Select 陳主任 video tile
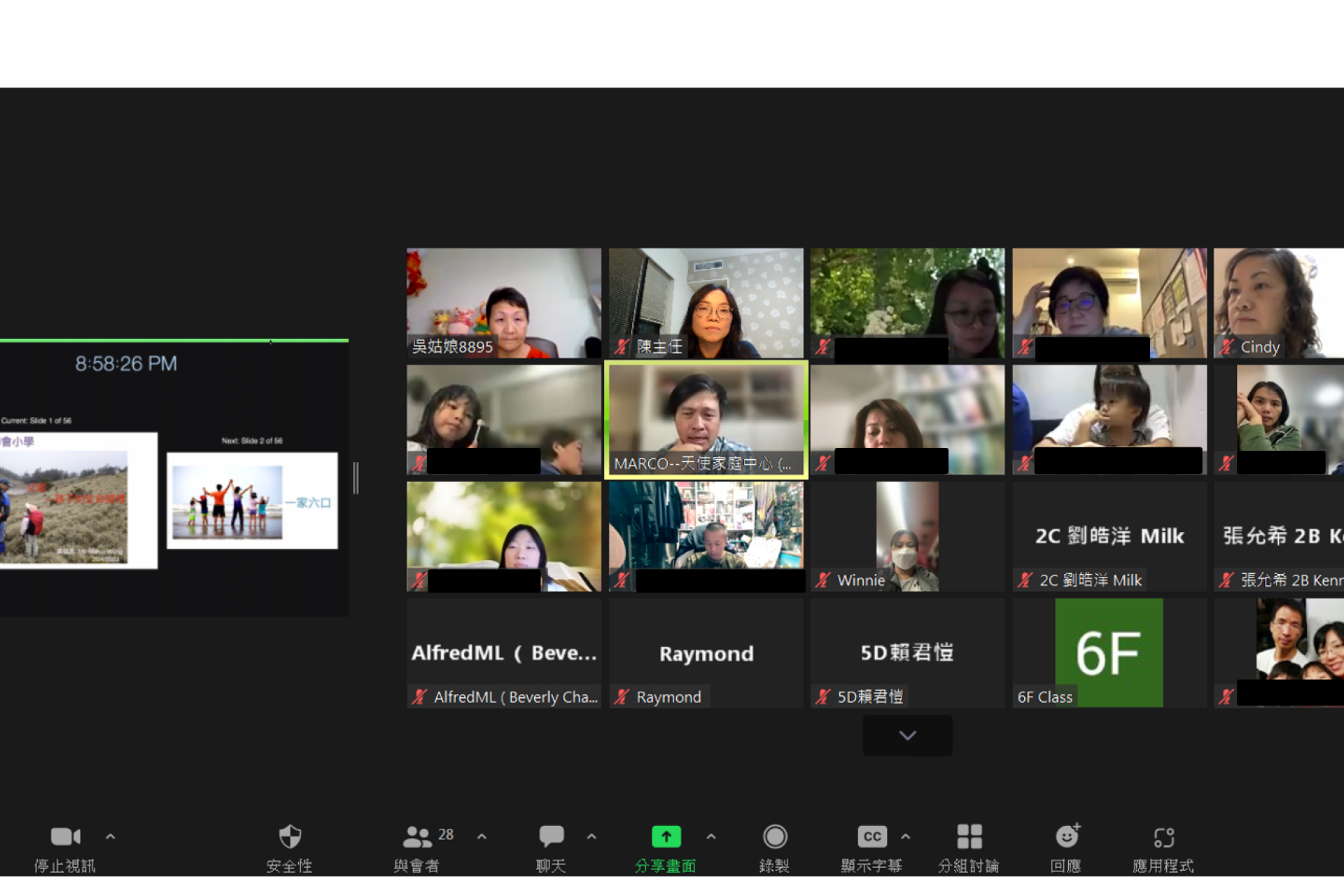This screenshot has width=1344, height=896. 706,303
